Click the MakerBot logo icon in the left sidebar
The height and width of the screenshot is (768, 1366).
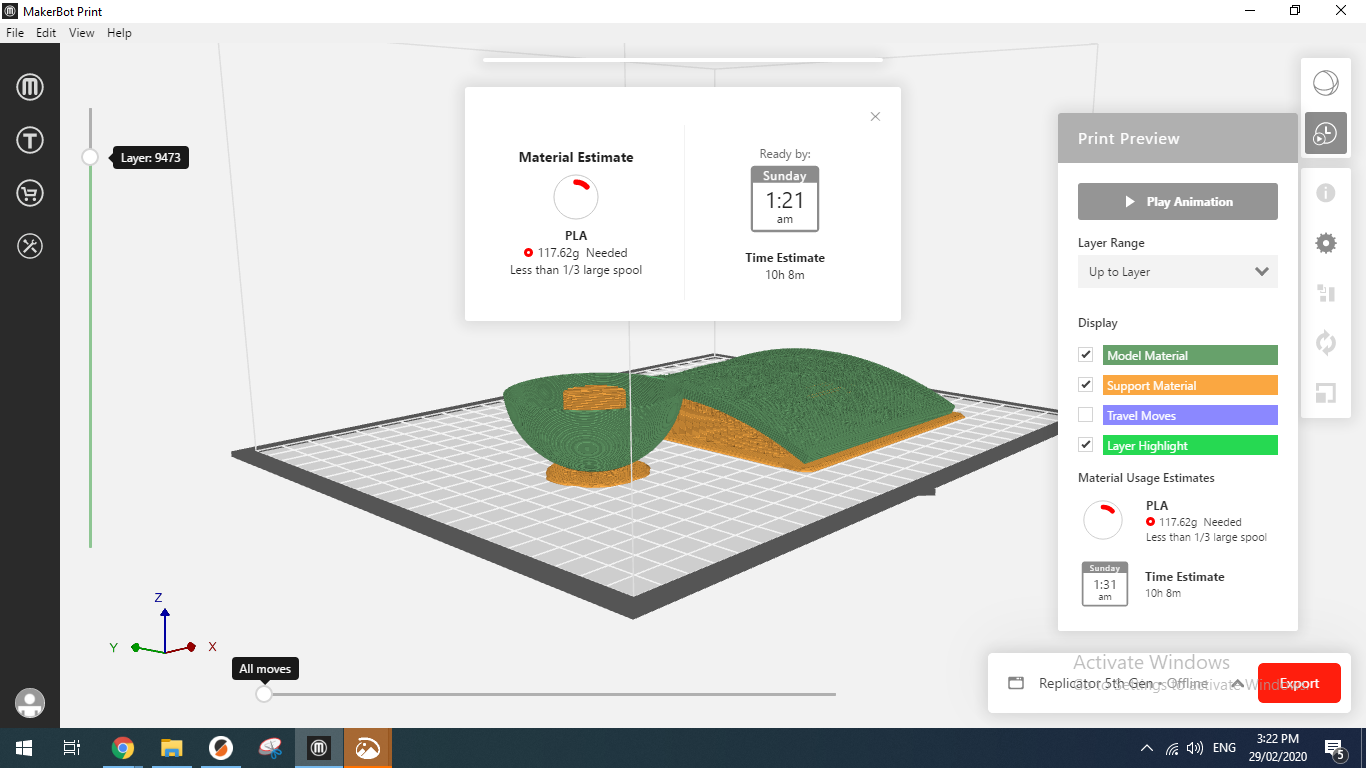tap(30, 87)
